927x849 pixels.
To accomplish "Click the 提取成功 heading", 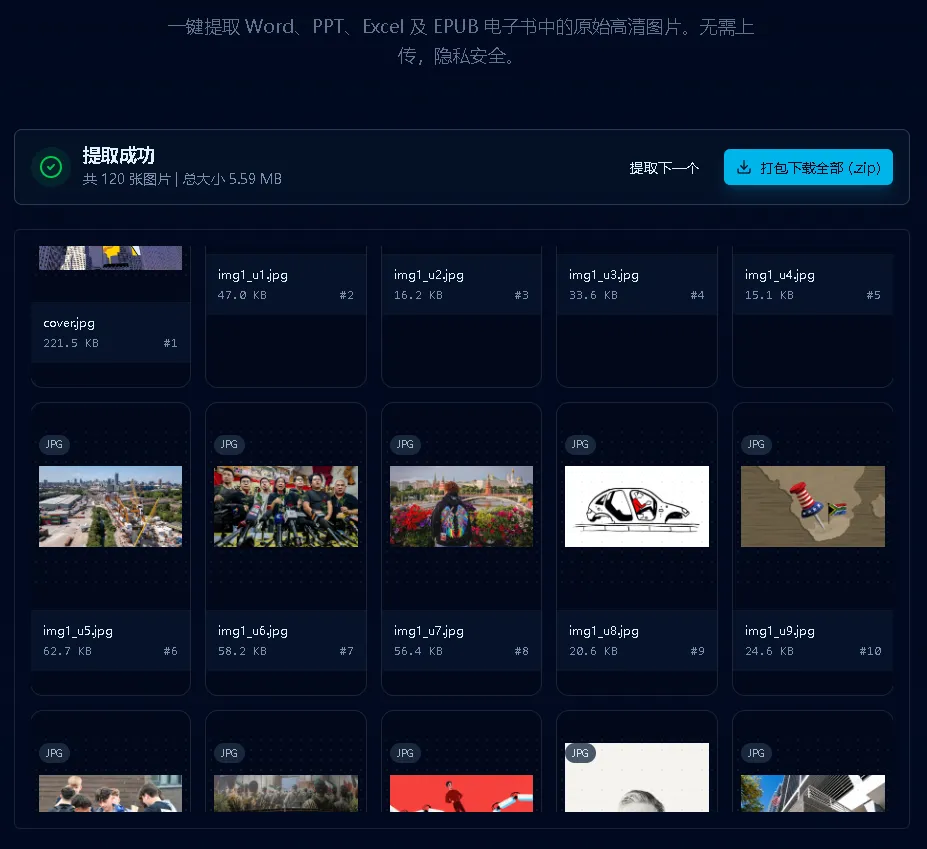I will pyautogui.click(x=118, y=155).
